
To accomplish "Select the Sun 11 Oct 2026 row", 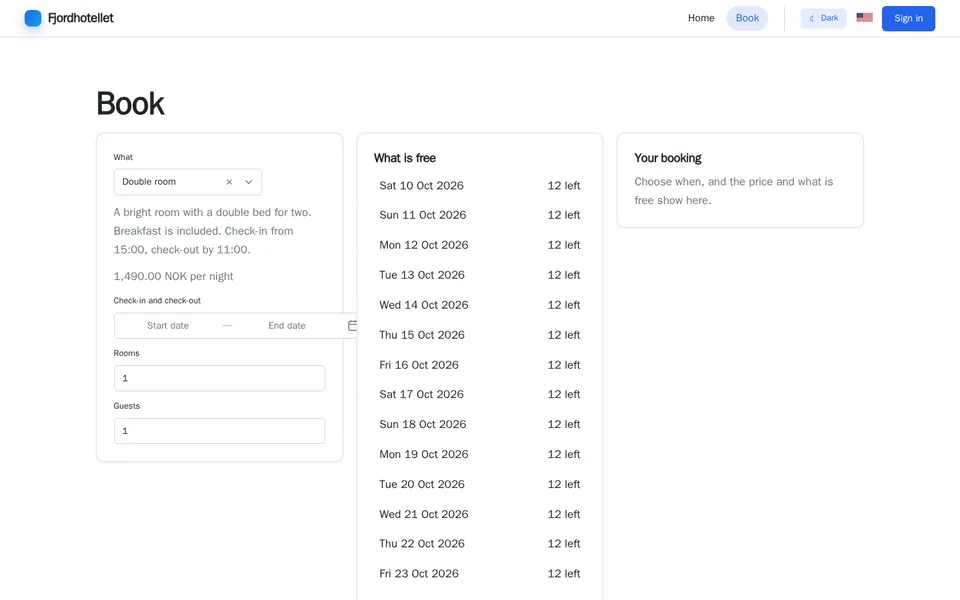I will pyautogui.click(x=479, y=215).
